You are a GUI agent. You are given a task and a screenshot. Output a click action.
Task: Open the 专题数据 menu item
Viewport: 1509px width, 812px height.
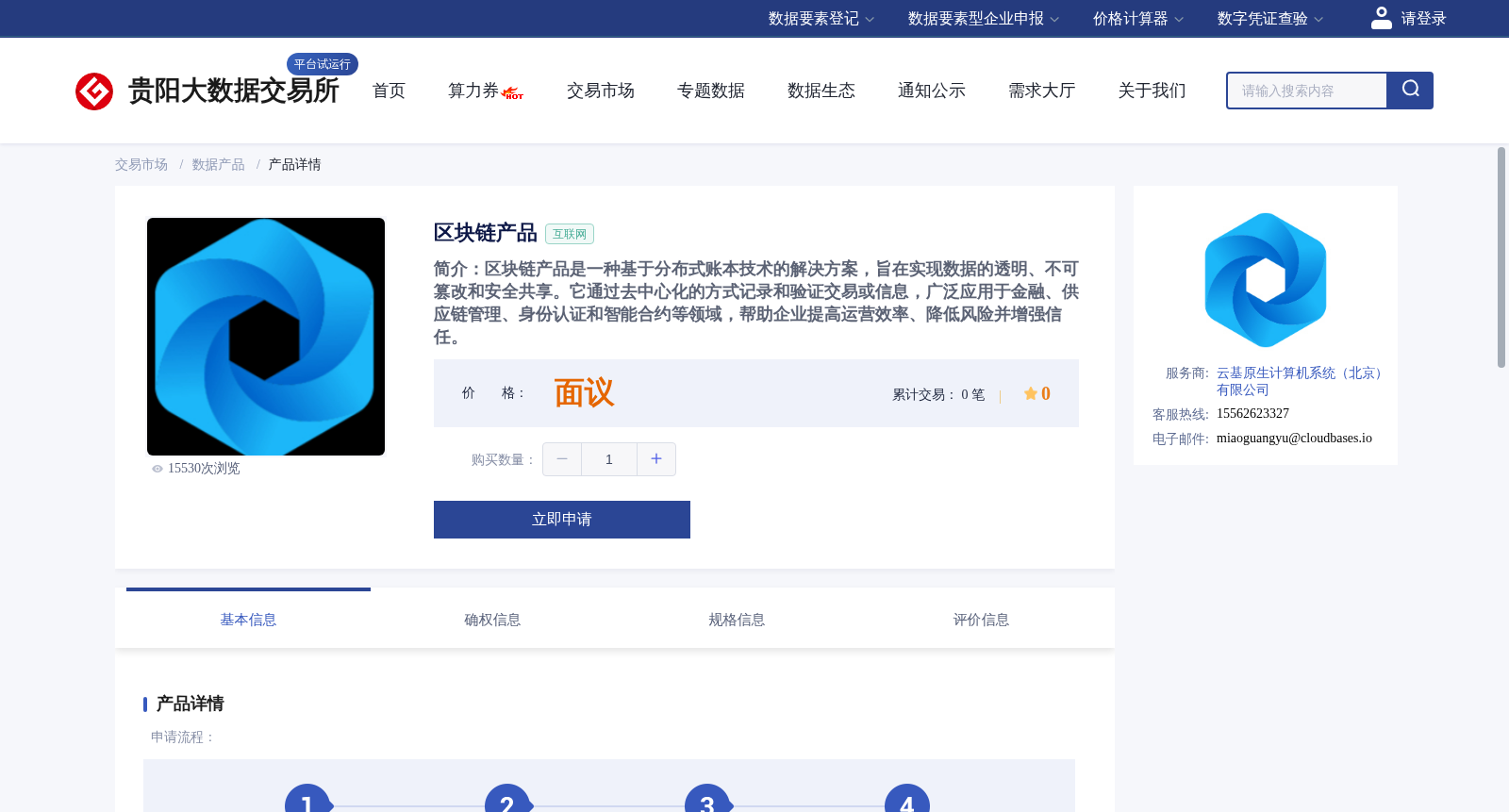pyautogui.click(x=711, y=91)
